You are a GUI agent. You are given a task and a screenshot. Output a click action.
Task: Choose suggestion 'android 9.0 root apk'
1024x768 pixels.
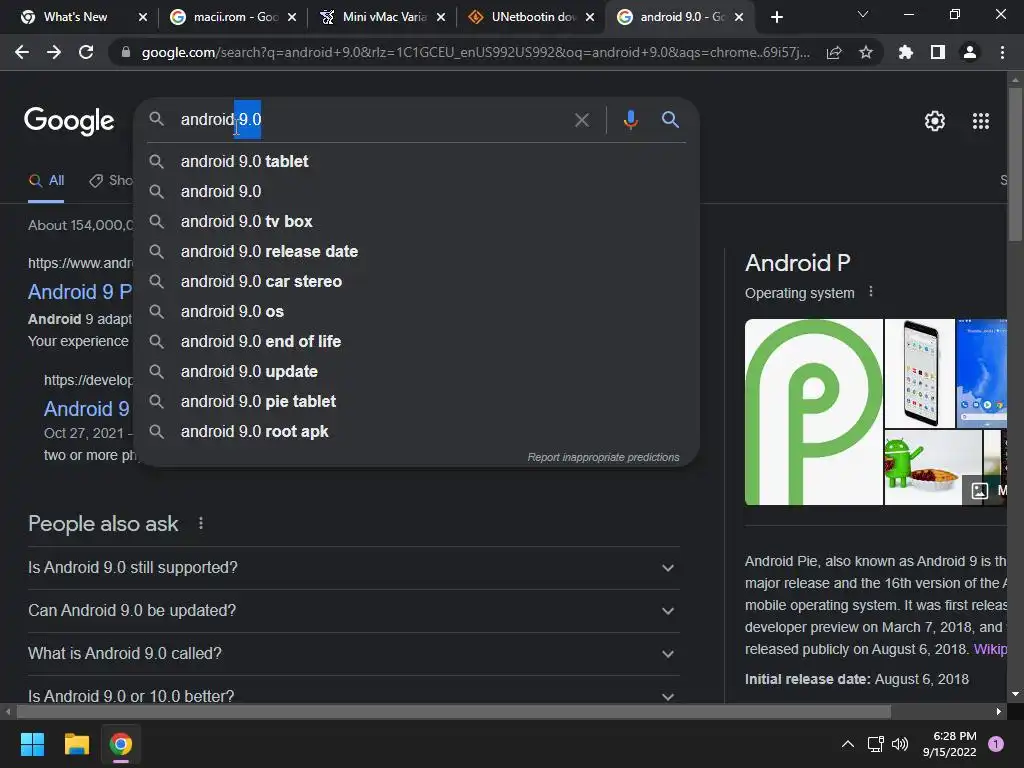point(417,432)
